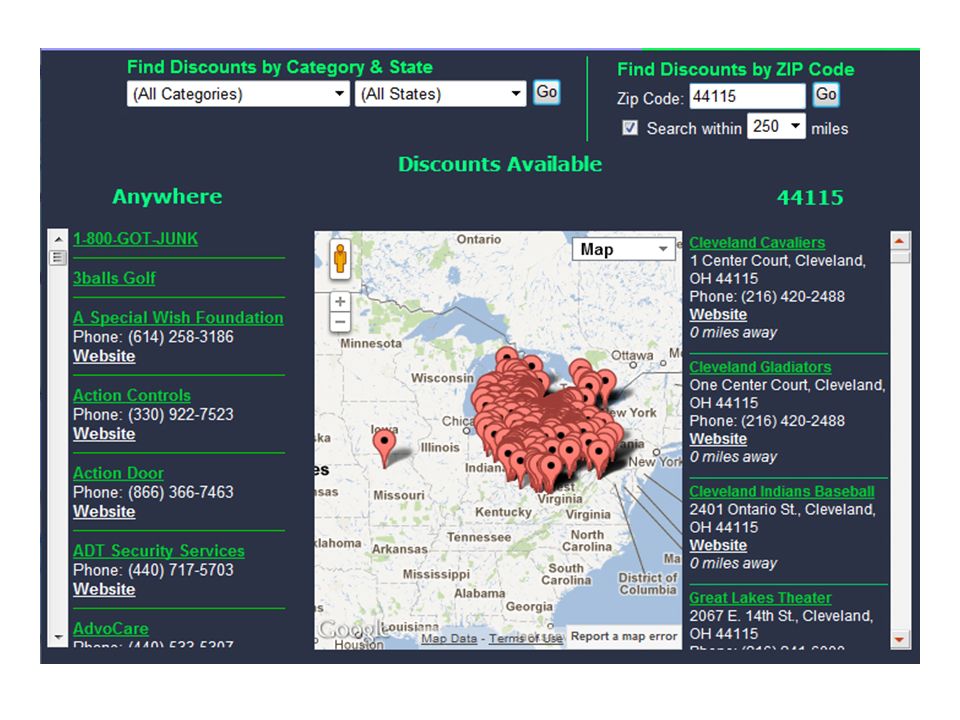Click the phone number (614) 258-3186
Image resolution: width=960 pixels, height=720 pixels.
point(181,337)
